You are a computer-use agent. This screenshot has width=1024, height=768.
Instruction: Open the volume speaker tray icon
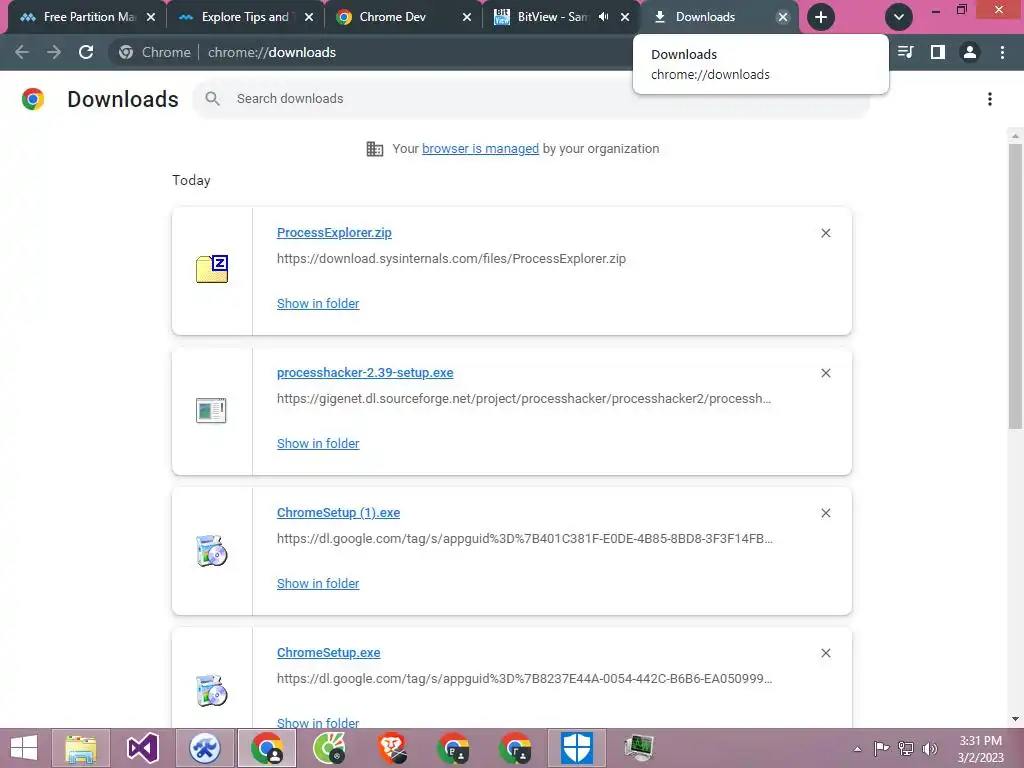click(x=930, y=748)
